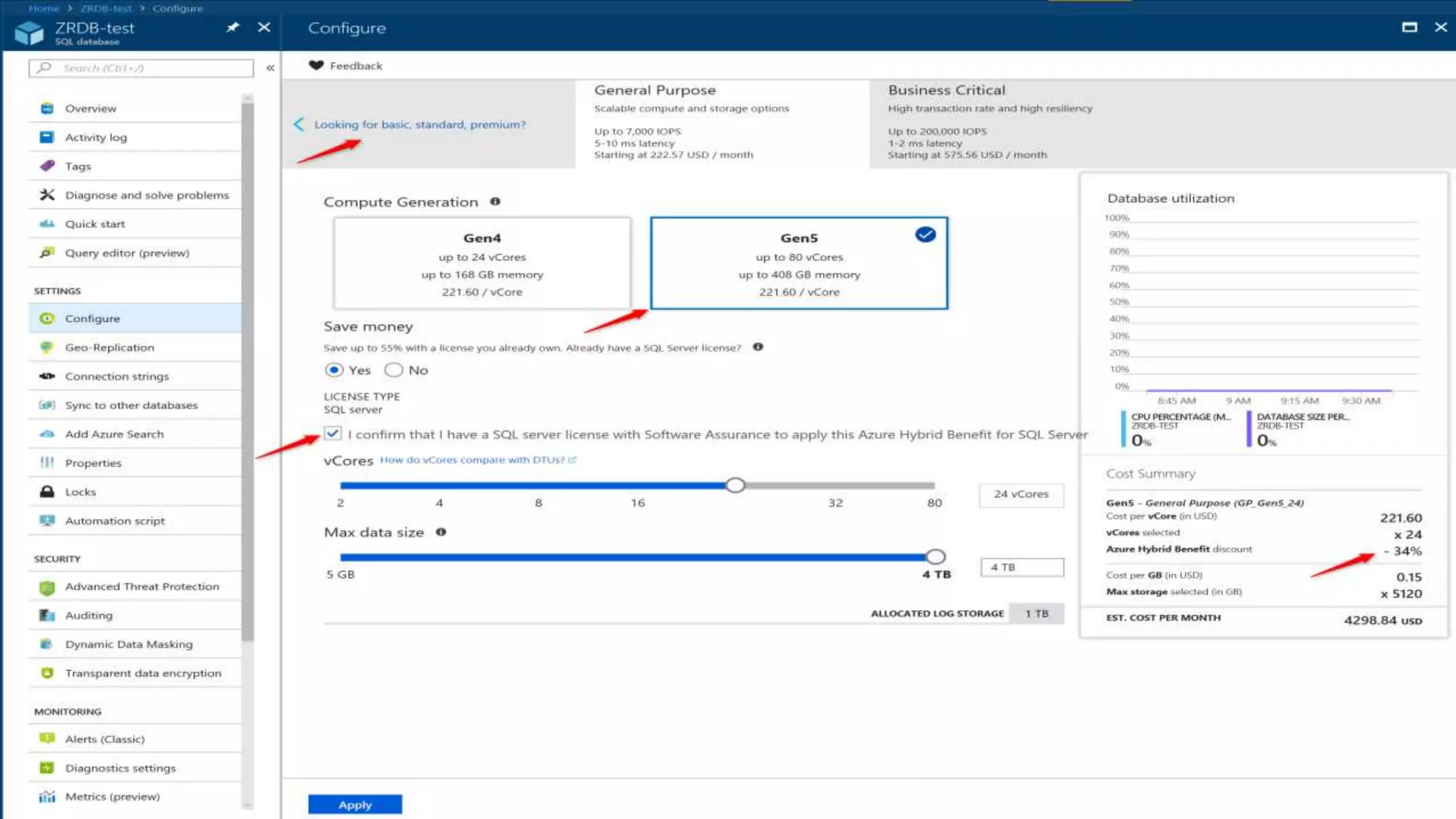Click ZRDB-test in the breadcrumb
Image resolution: width=1456 pixels, height=819 pixels.
point(106,8)
